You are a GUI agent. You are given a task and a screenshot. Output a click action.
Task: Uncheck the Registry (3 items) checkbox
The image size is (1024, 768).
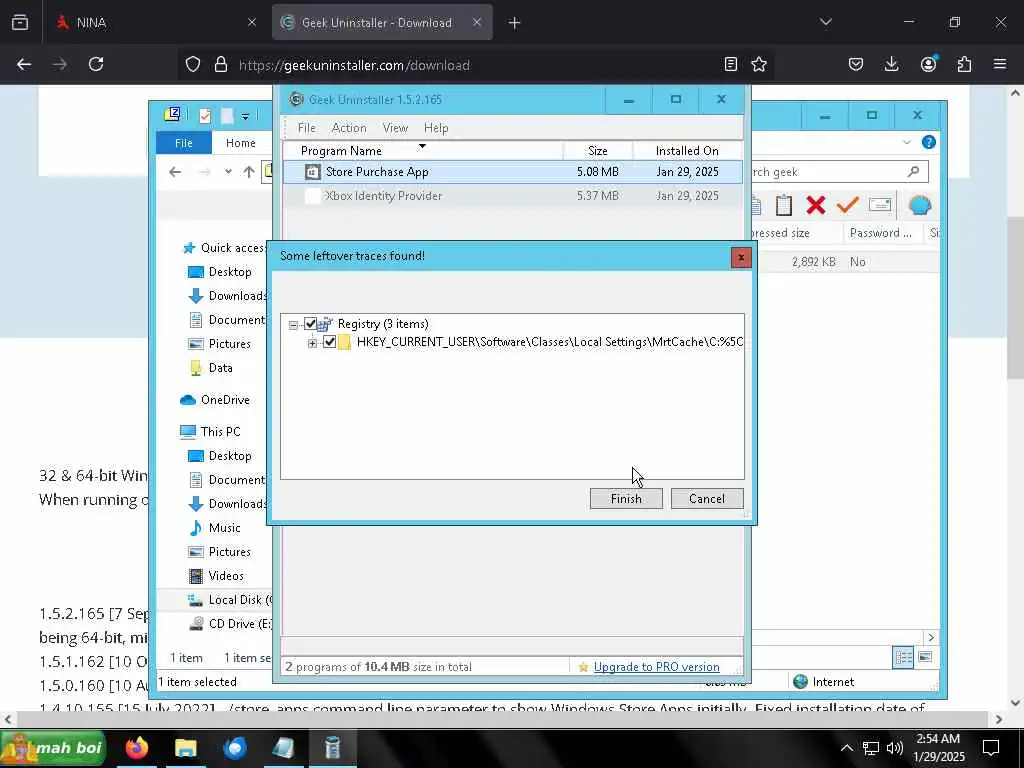[310, 323]
